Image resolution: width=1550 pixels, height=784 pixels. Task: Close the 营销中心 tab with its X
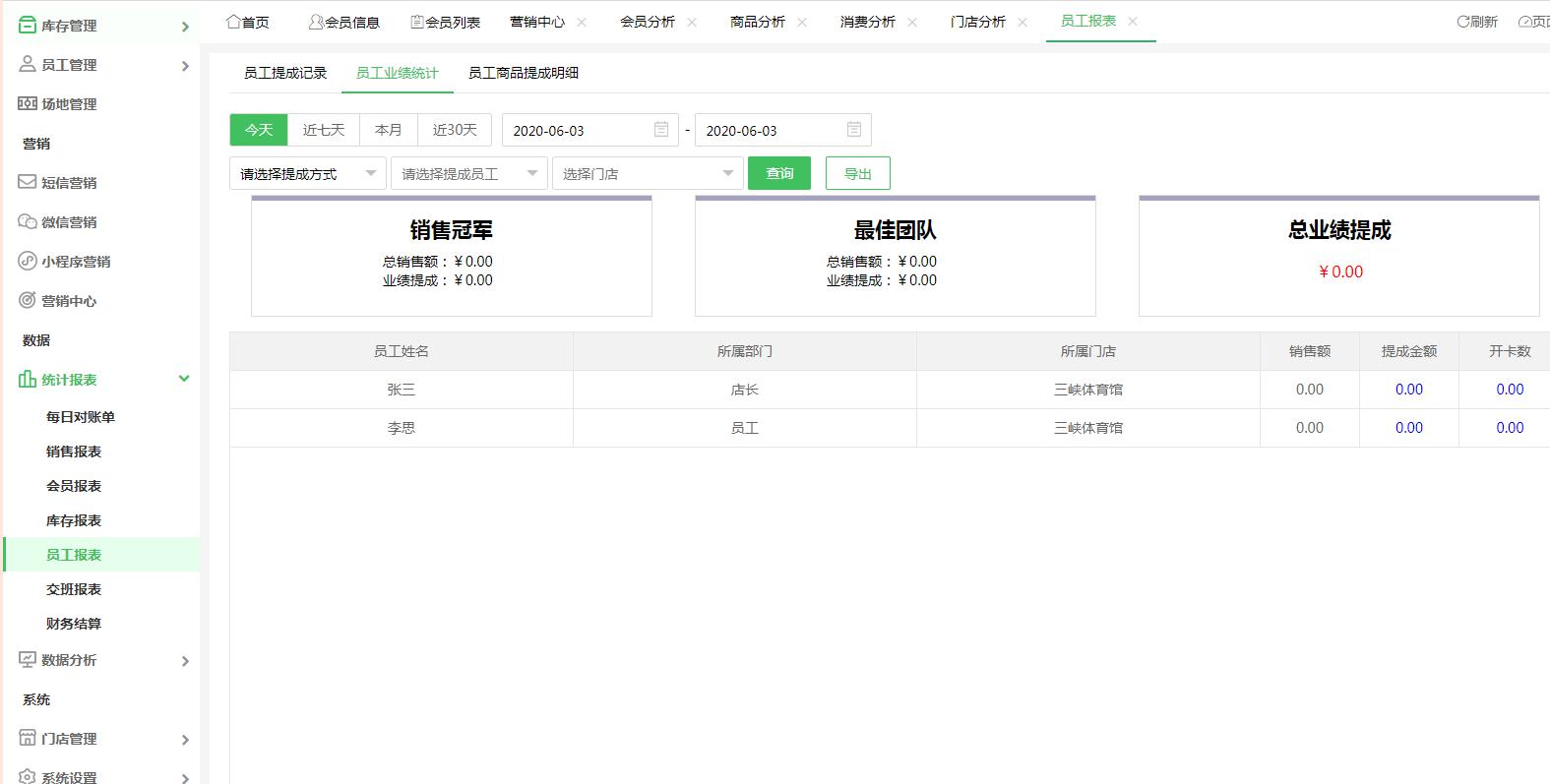pyautogui.click(x=582, y=22)
